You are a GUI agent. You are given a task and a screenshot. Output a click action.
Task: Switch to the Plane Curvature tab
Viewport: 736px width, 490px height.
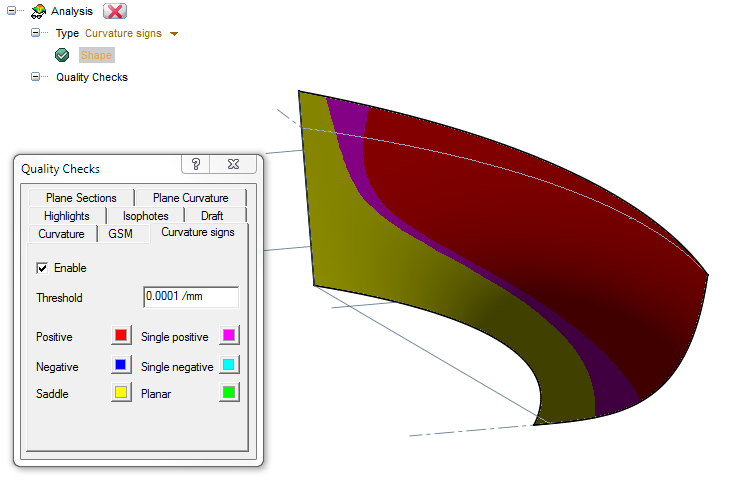pyautogui.click(x=190, y=198)
